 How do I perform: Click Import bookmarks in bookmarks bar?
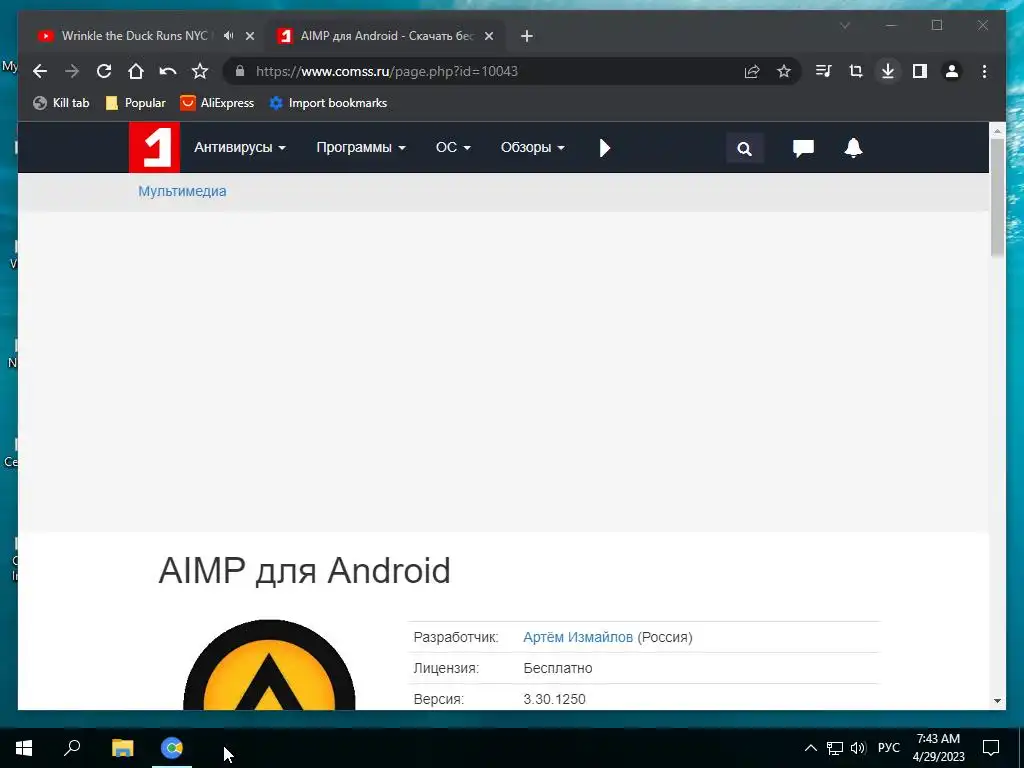coord(328,103)
